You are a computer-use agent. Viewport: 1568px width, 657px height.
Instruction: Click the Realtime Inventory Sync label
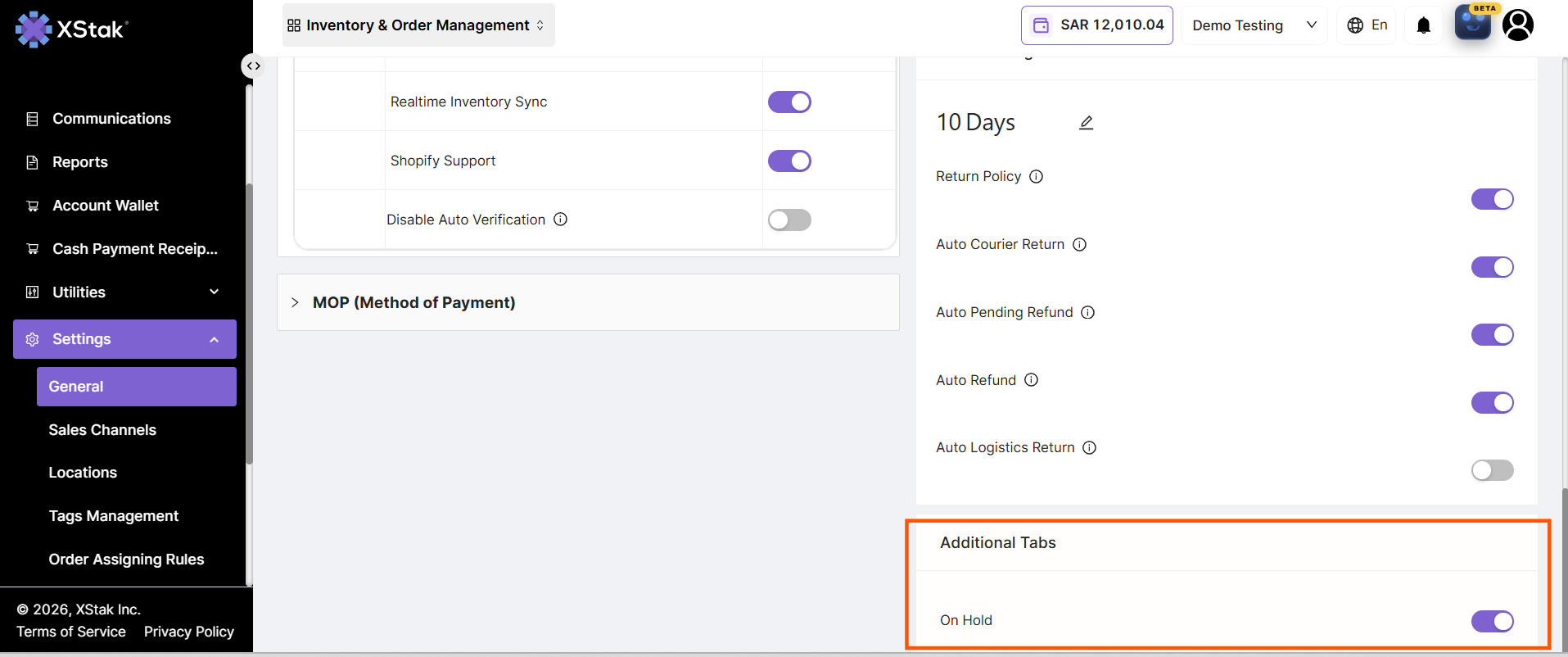[468, 102]
